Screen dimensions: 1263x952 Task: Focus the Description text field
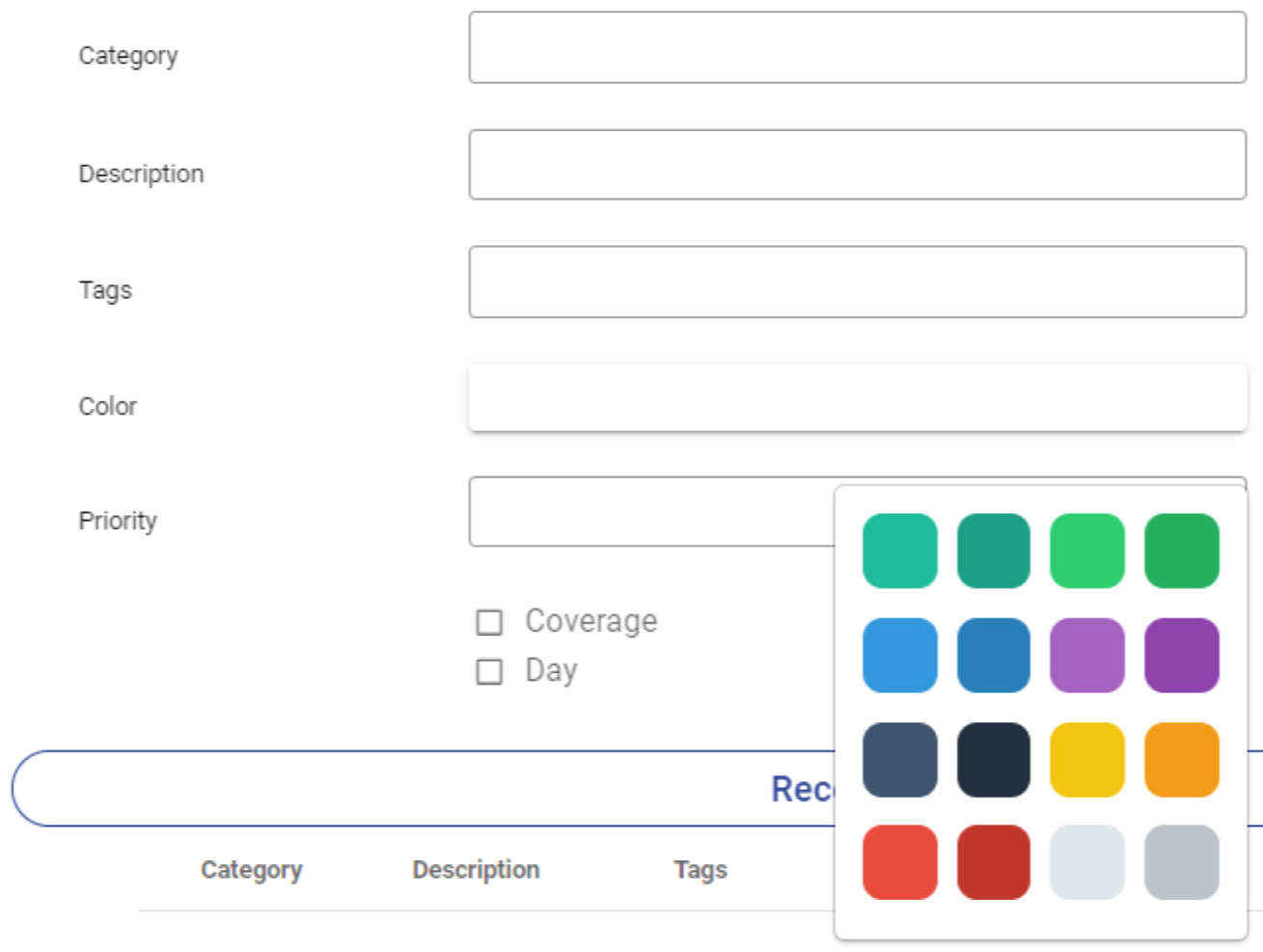point(857,165)
